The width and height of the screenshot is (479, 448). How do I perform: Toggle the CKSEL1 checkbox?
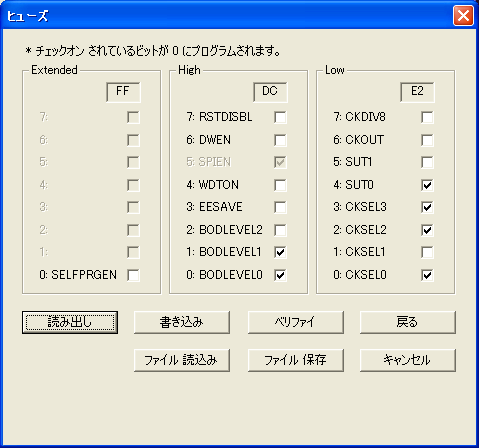[x=427, y=252]
